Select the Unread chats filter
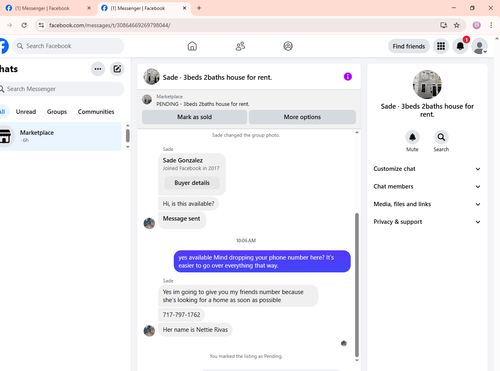500x371 pixels. (x=26, y=112)
